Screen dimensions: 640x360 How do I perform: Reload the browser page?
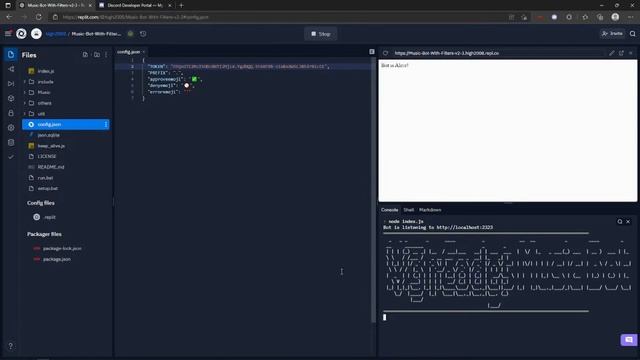pyautogui.click(x=39, y=17)
